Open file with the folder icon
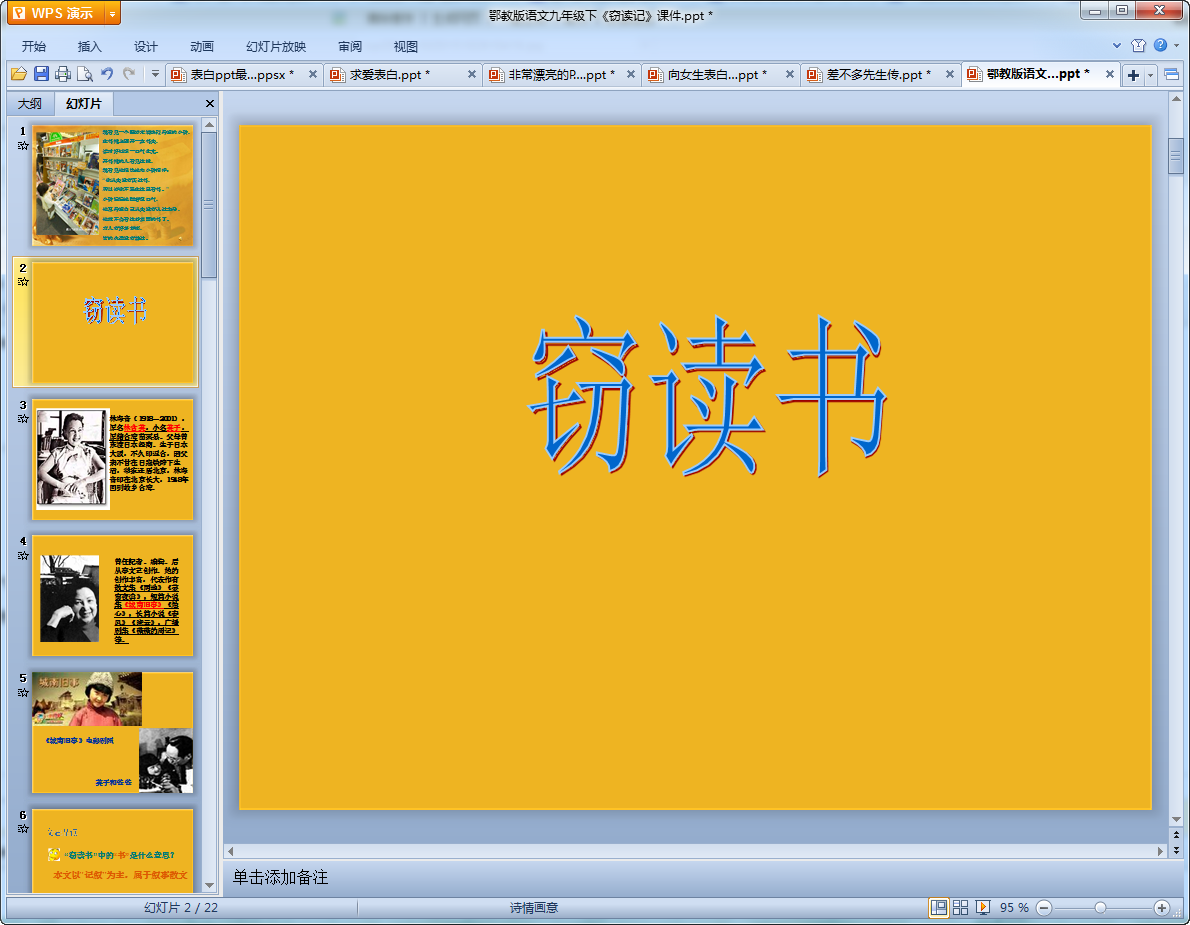 point(19,74)
